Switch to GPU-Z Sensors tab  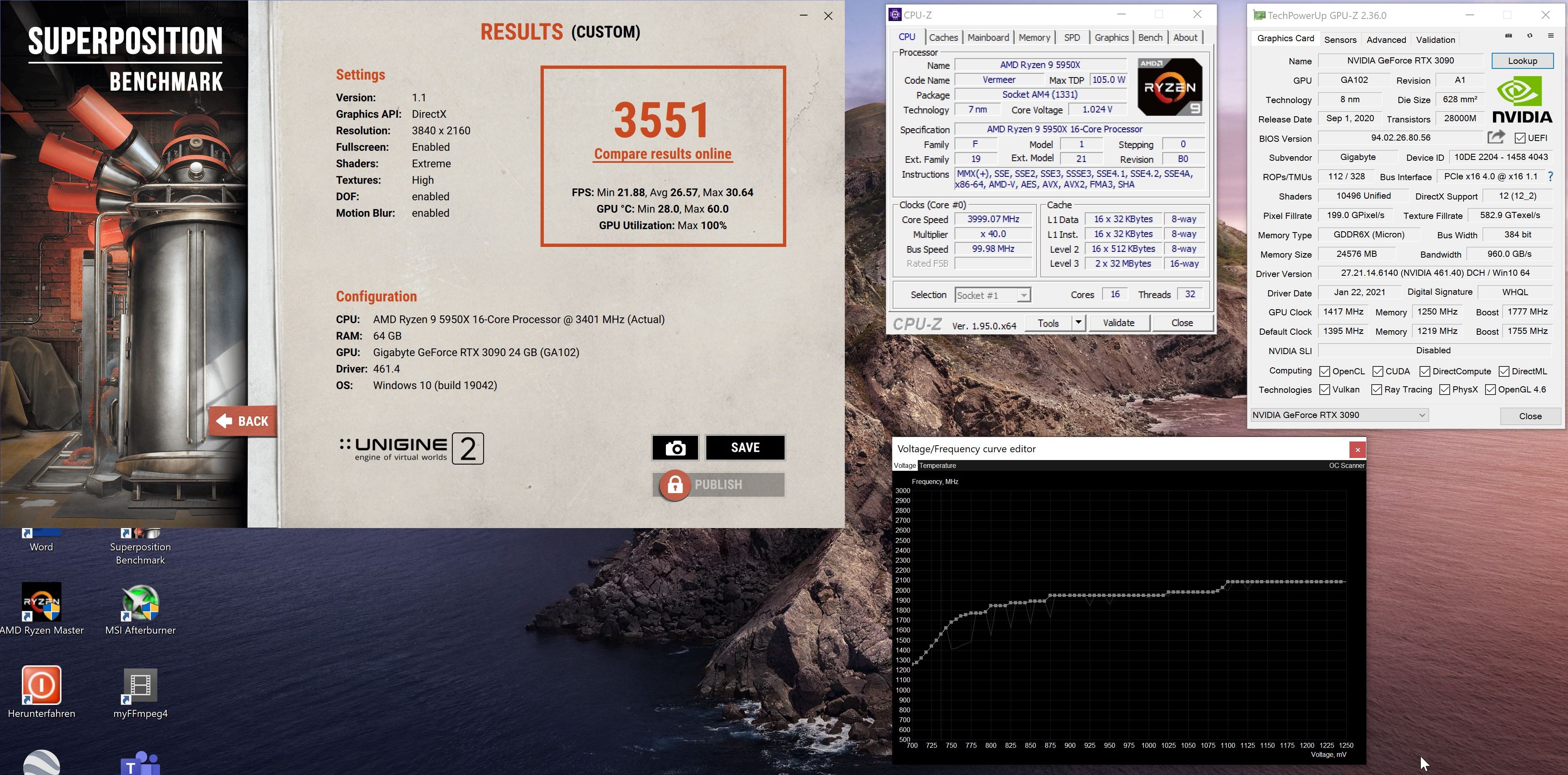coord(1340,40)
